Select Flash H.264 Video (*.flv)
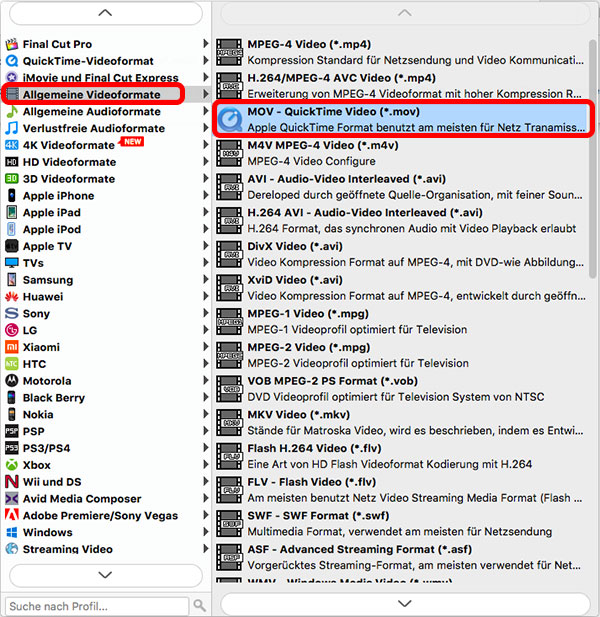This screenshot has height=617, width=600. point(401,456)
